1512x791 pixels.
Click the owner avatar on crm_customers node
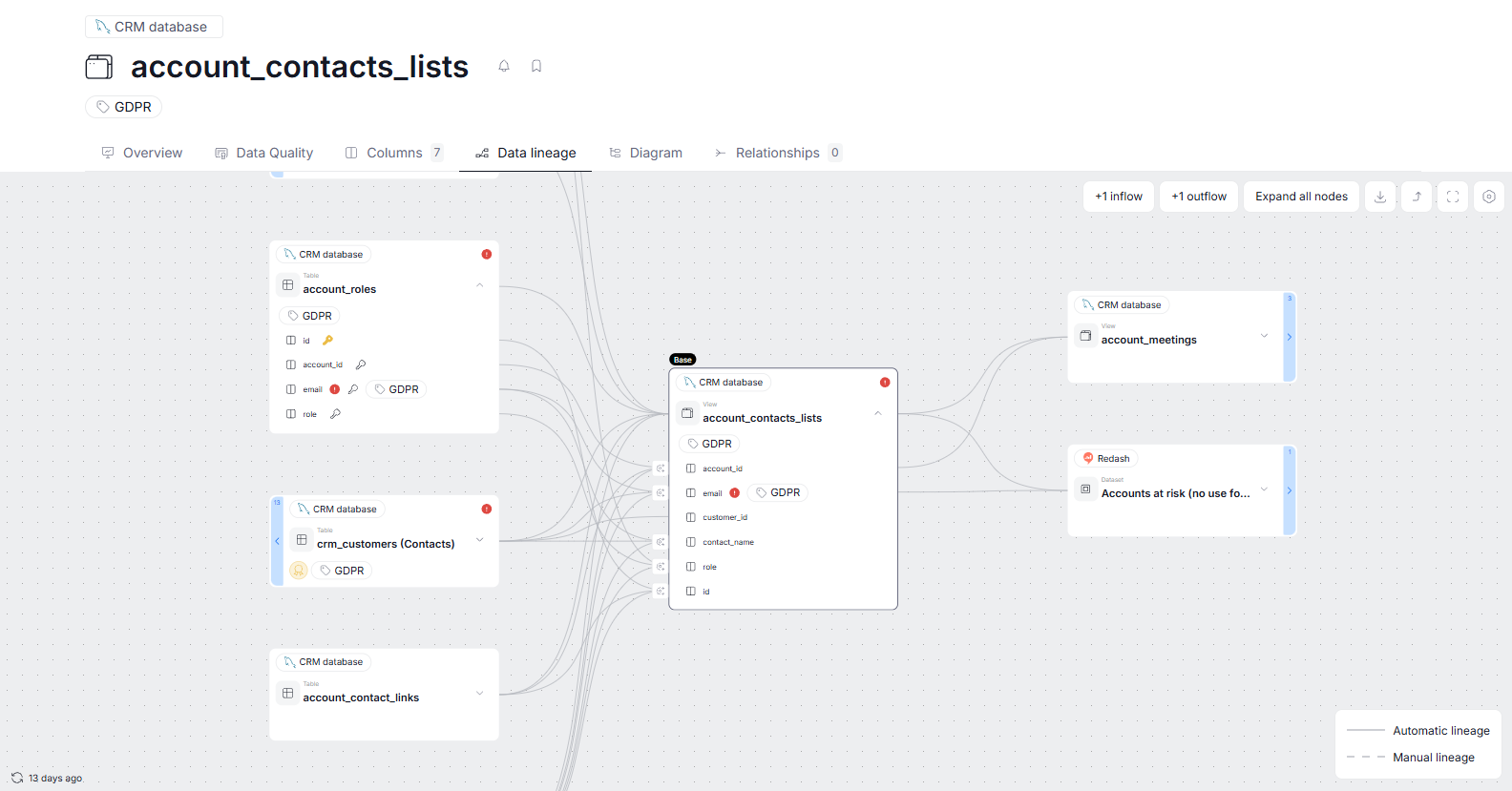[299, 571]
